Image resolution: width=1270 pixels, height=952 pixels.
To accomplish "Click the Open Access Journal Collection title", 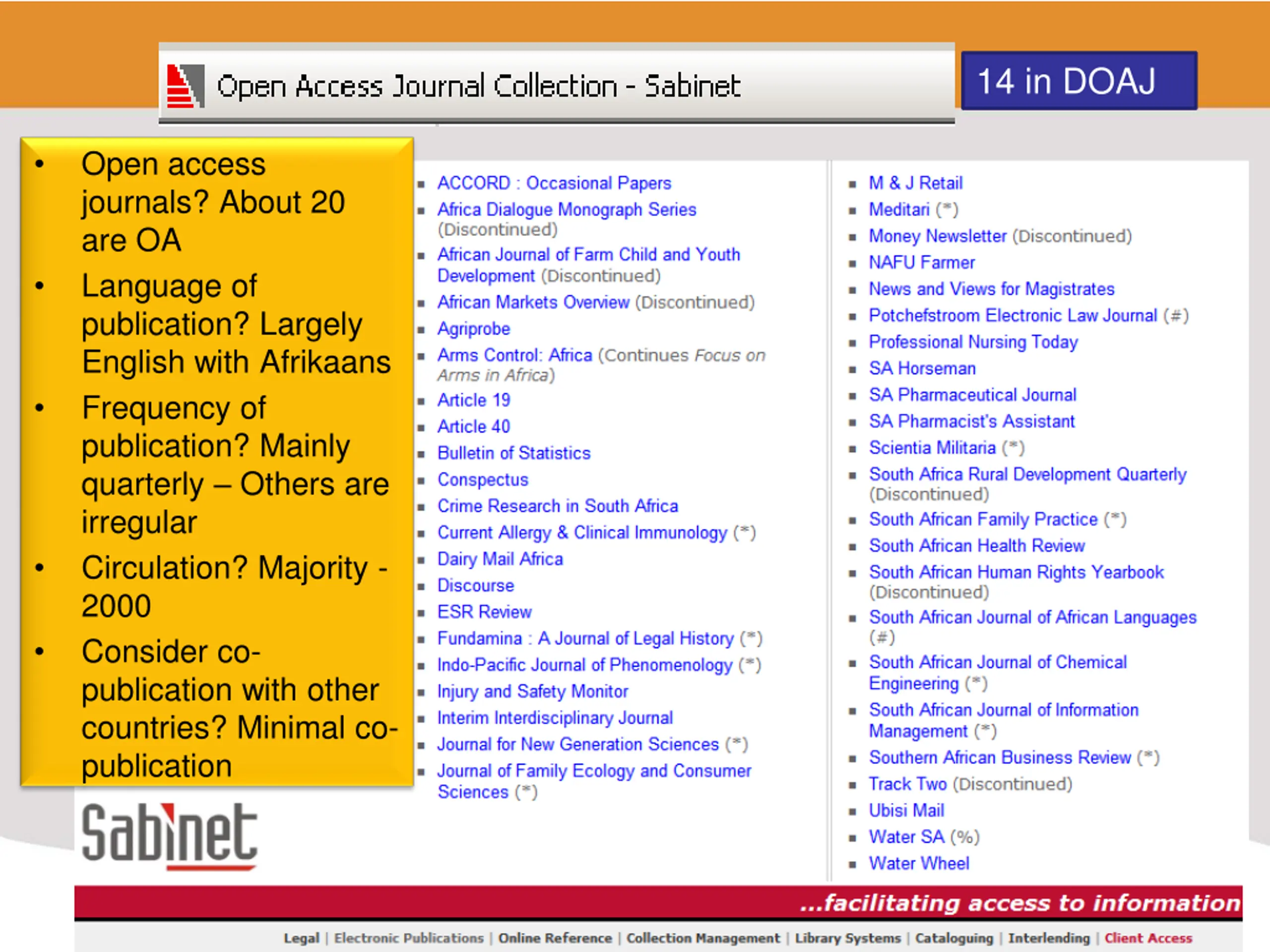I will (x=479, y=86).
